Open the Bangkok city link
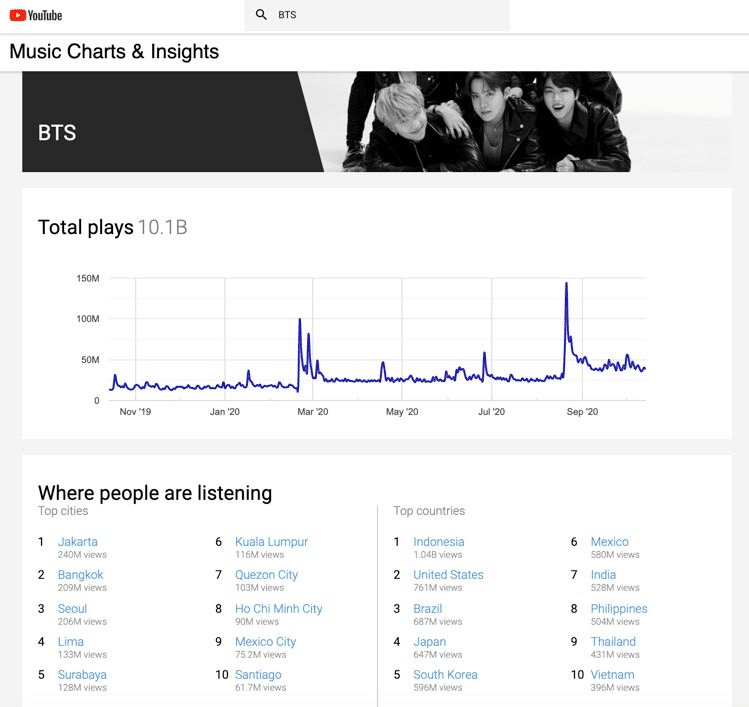Image resolution: width=749 pixels, height=707 pixels. [80, 575]
